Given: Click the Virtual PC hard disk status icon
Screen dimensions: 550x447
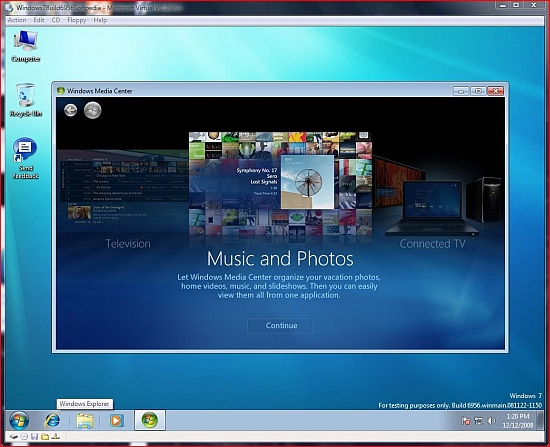Looking at the screenshot, I should click(x=14, y=436).
